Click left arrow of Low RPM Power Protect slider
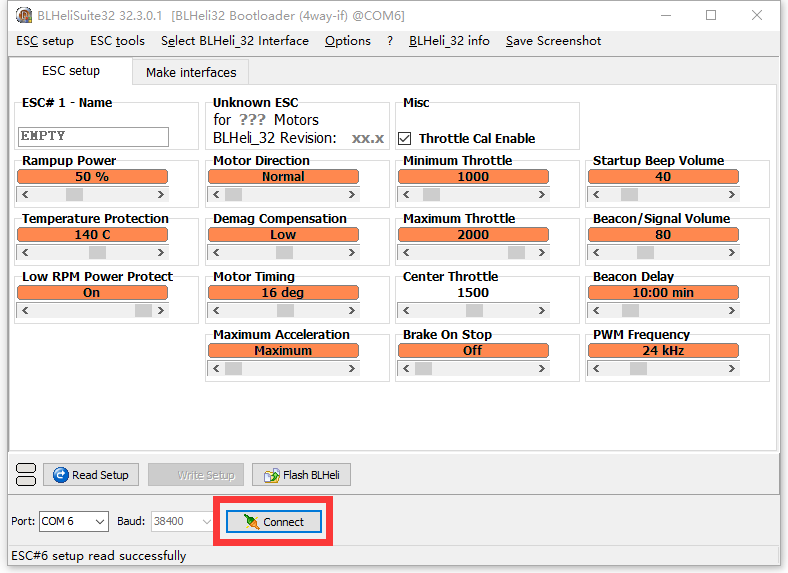Viewport: 788px width, 573px height. click(x=25, y=311)
